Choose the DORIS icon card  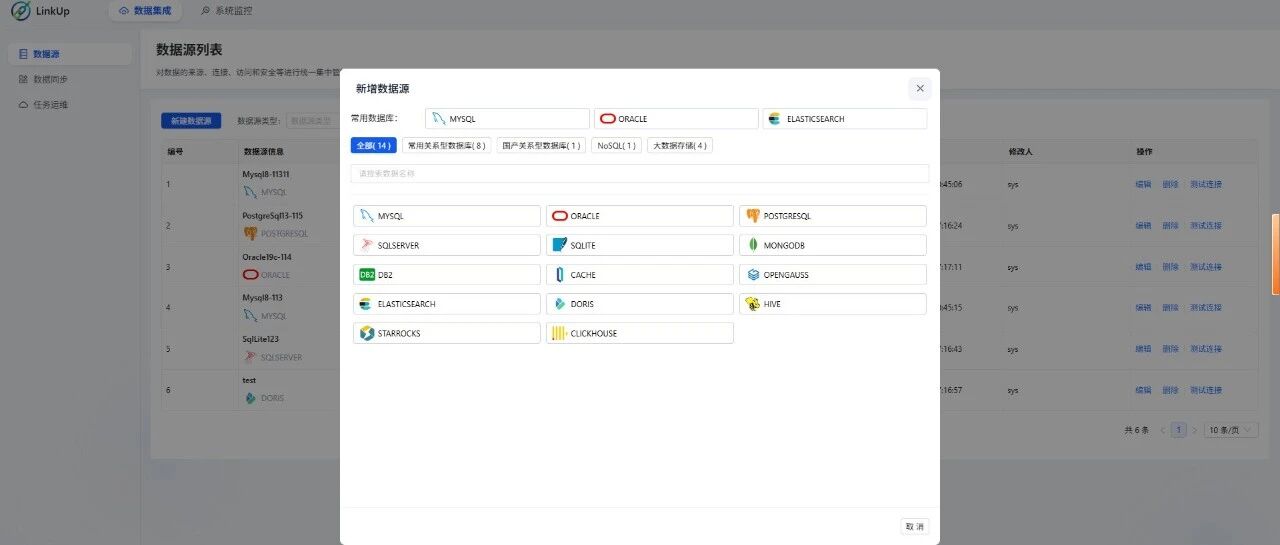(x=640, y=304)
